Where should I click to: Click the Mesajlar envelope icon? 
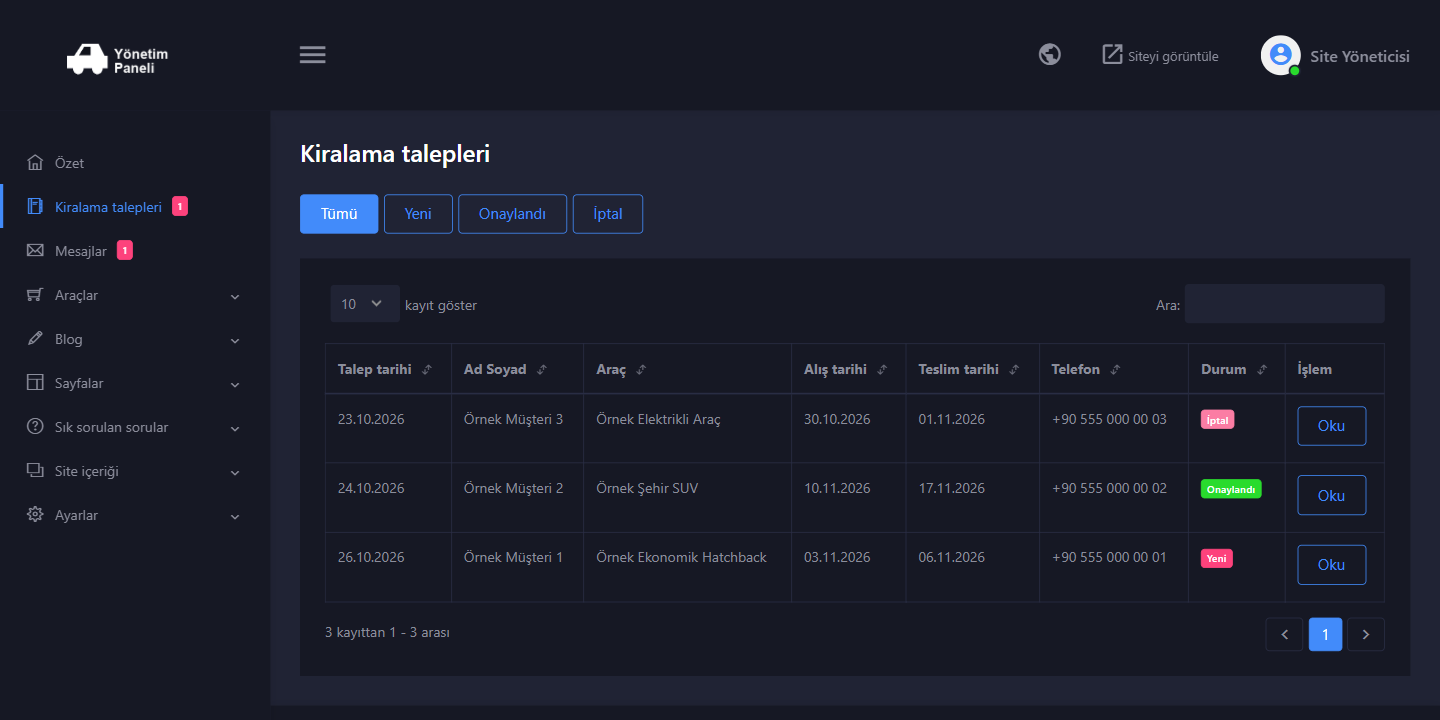[35, 251]
